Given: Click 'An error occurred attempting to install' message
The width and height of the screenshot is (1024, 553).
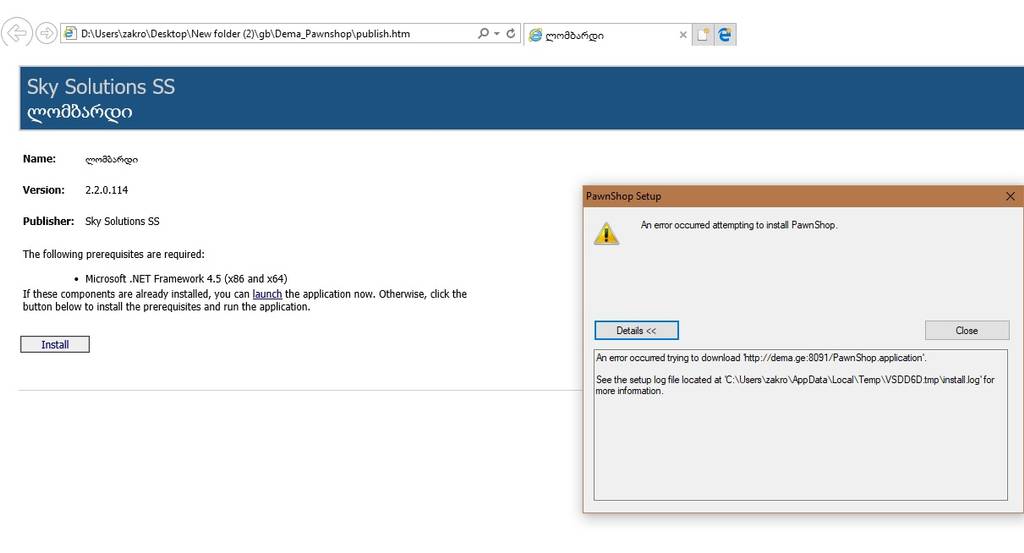Looking at the screenshot, I should point(739,225).
